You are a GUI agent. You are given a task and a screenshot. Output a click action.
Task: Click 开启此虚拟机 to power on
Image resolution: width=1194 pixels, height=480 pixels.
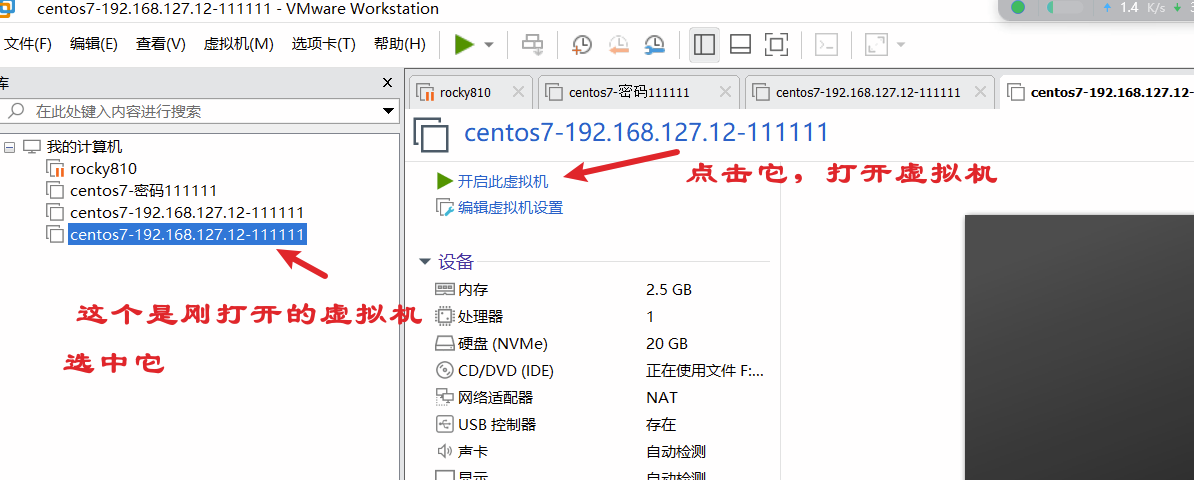(503, 181)
